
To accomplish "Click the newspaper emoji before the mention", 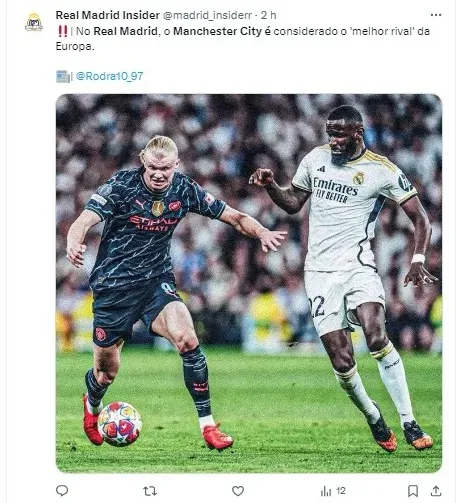I will point(62,76).
